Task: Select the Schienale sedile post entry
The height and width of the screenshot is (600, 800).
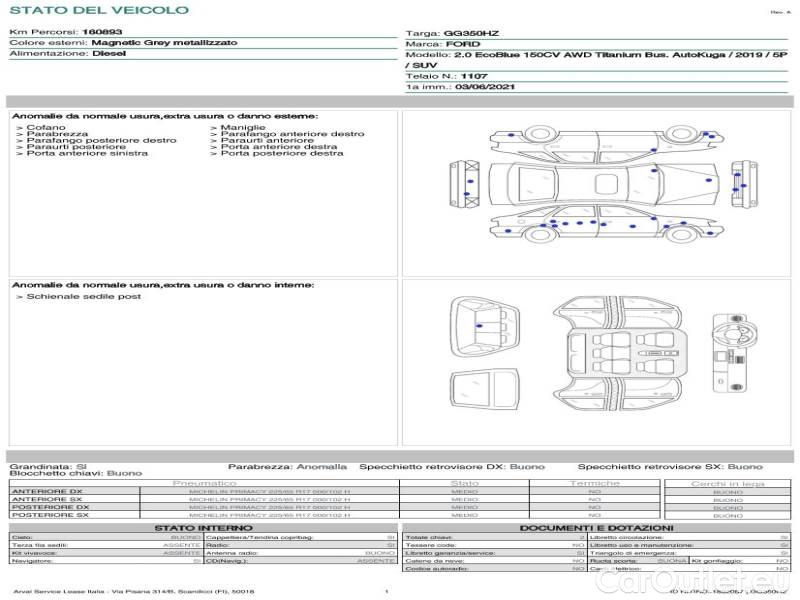Action: pyautogui.click(x=84, y=296)
